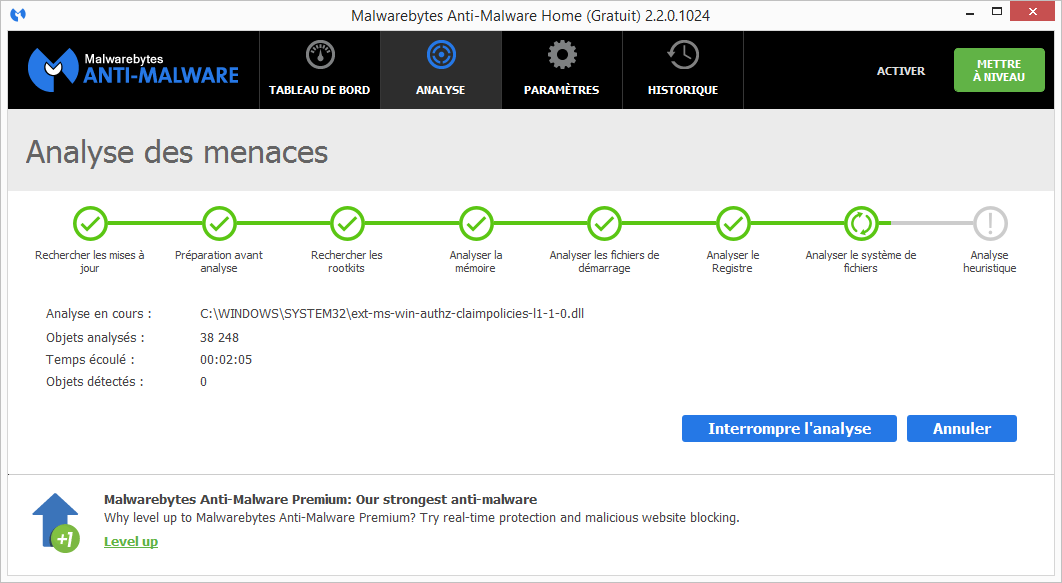Select the Analyse tab
Screen dimensions: 1062x583
440,69
